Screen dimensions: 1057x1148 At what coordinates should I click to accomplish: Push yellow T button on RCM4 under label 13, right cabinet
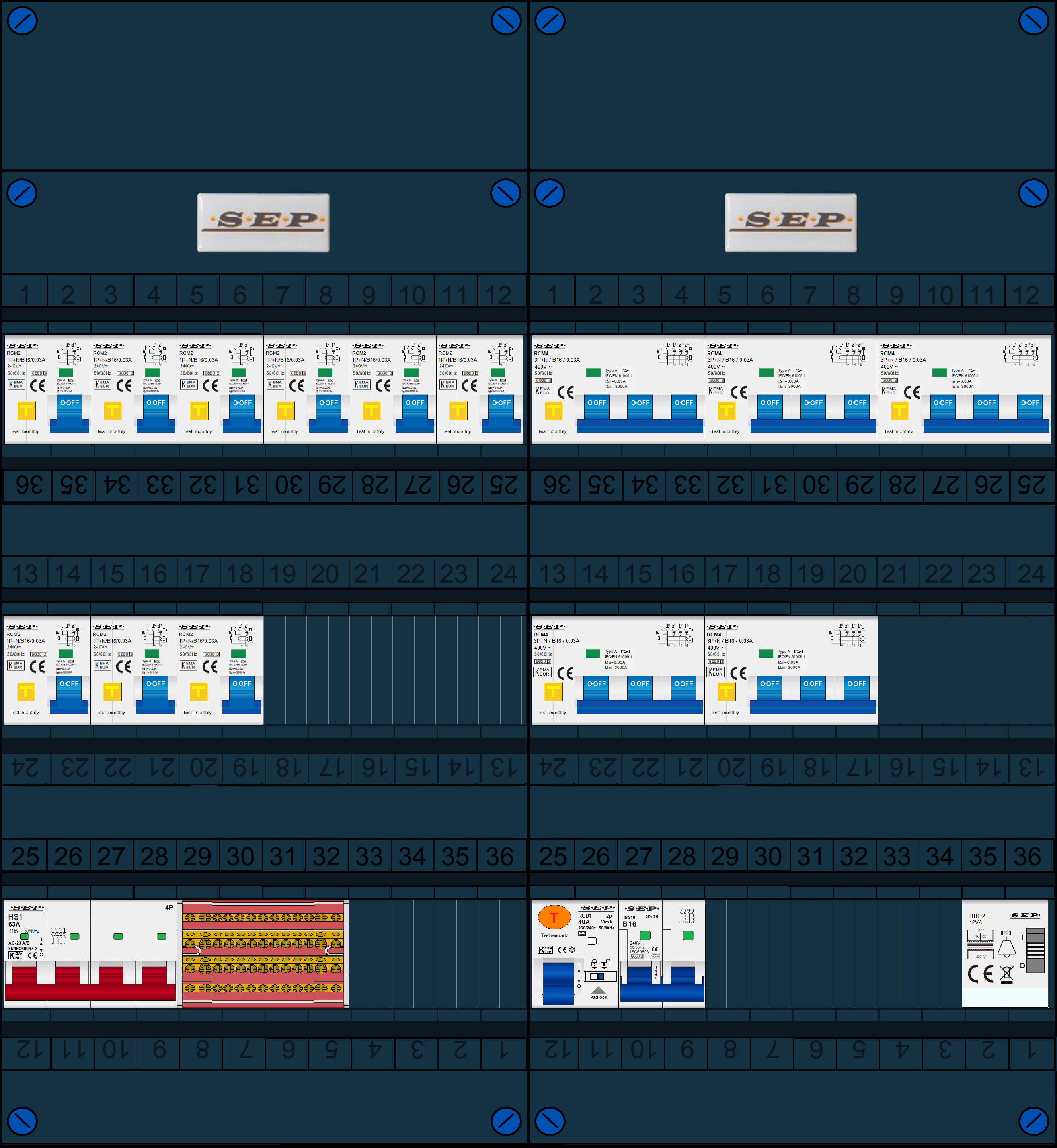(x=553, y=691)
